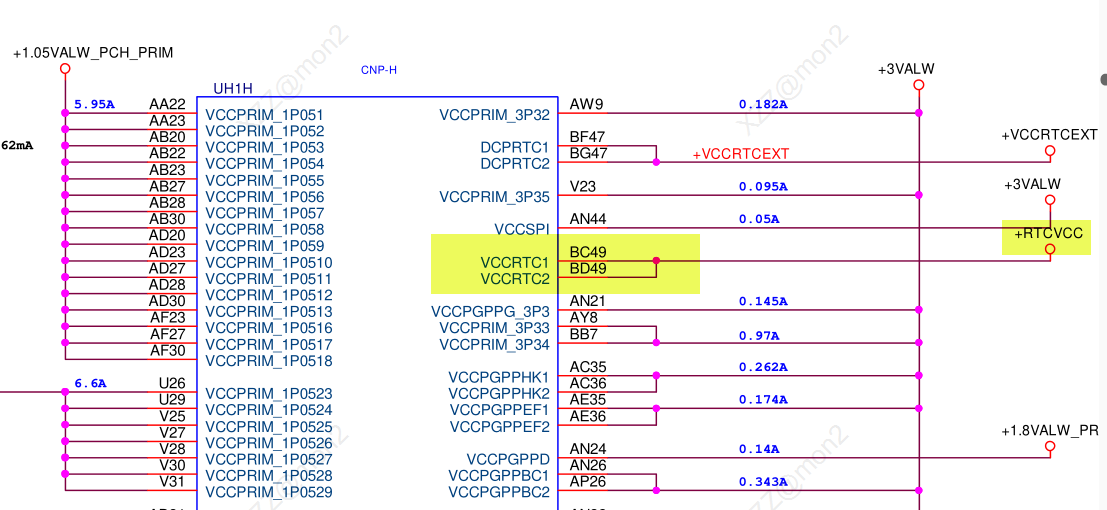
Task: Select pin number AN21
Action: (x=587, y=301)
